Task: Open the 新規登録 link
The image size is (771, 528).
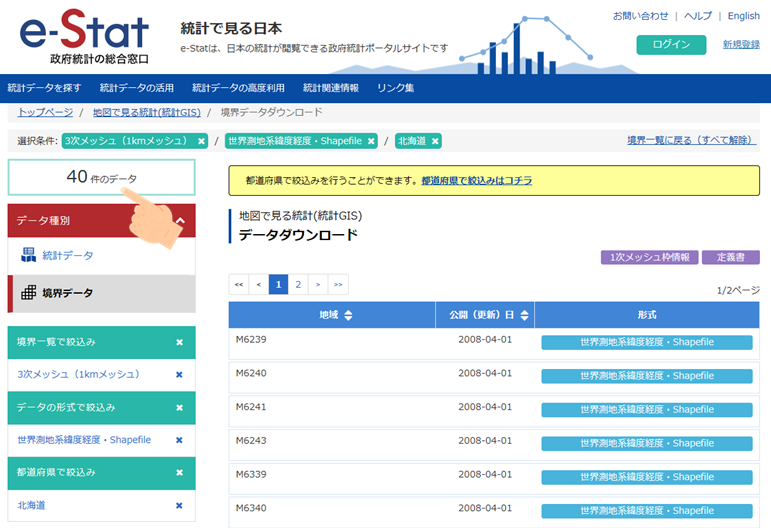Action: (x=741, y=45)
